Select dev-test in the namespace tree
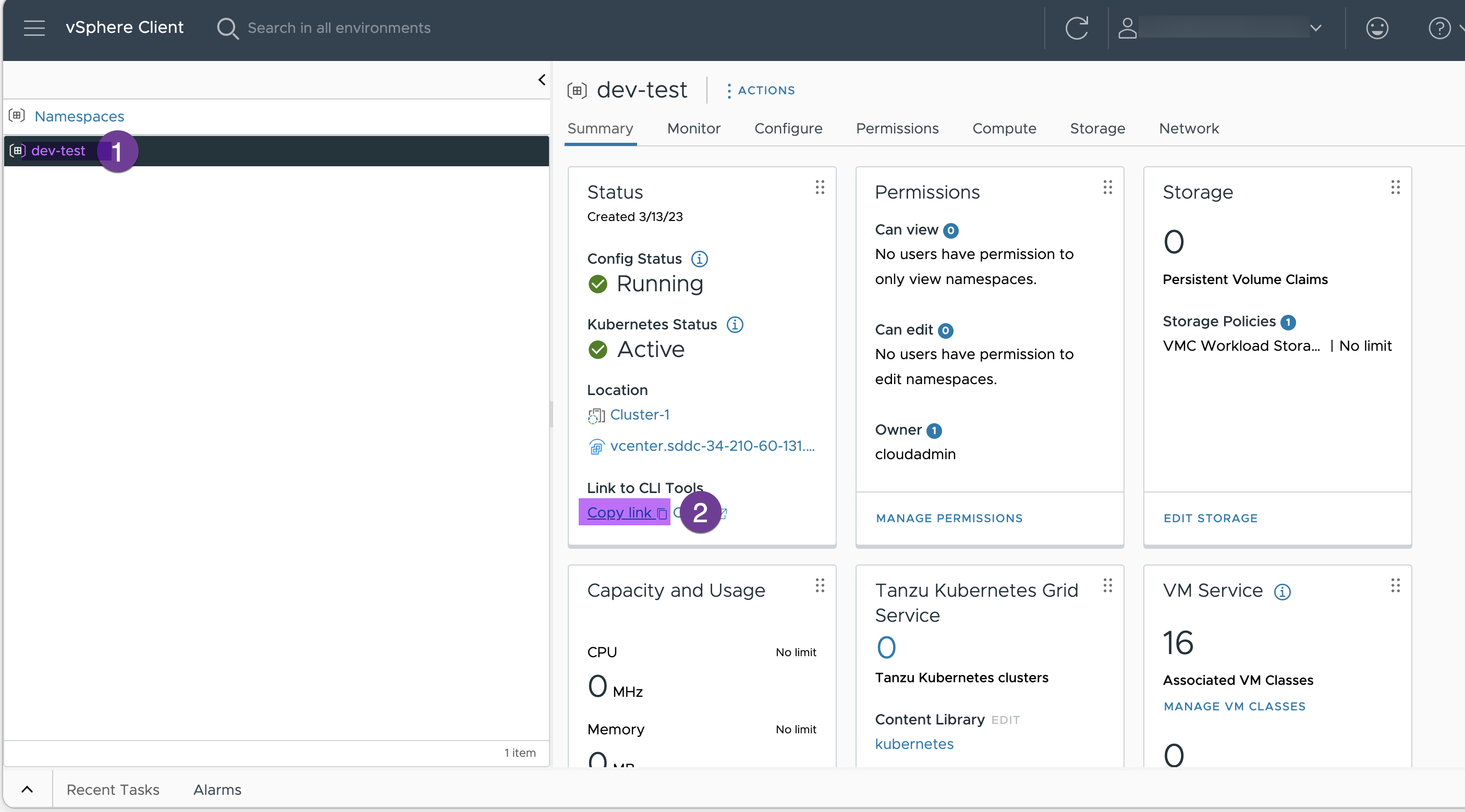The width and height of the screenshot is (1465, 812). click(58, 151)
